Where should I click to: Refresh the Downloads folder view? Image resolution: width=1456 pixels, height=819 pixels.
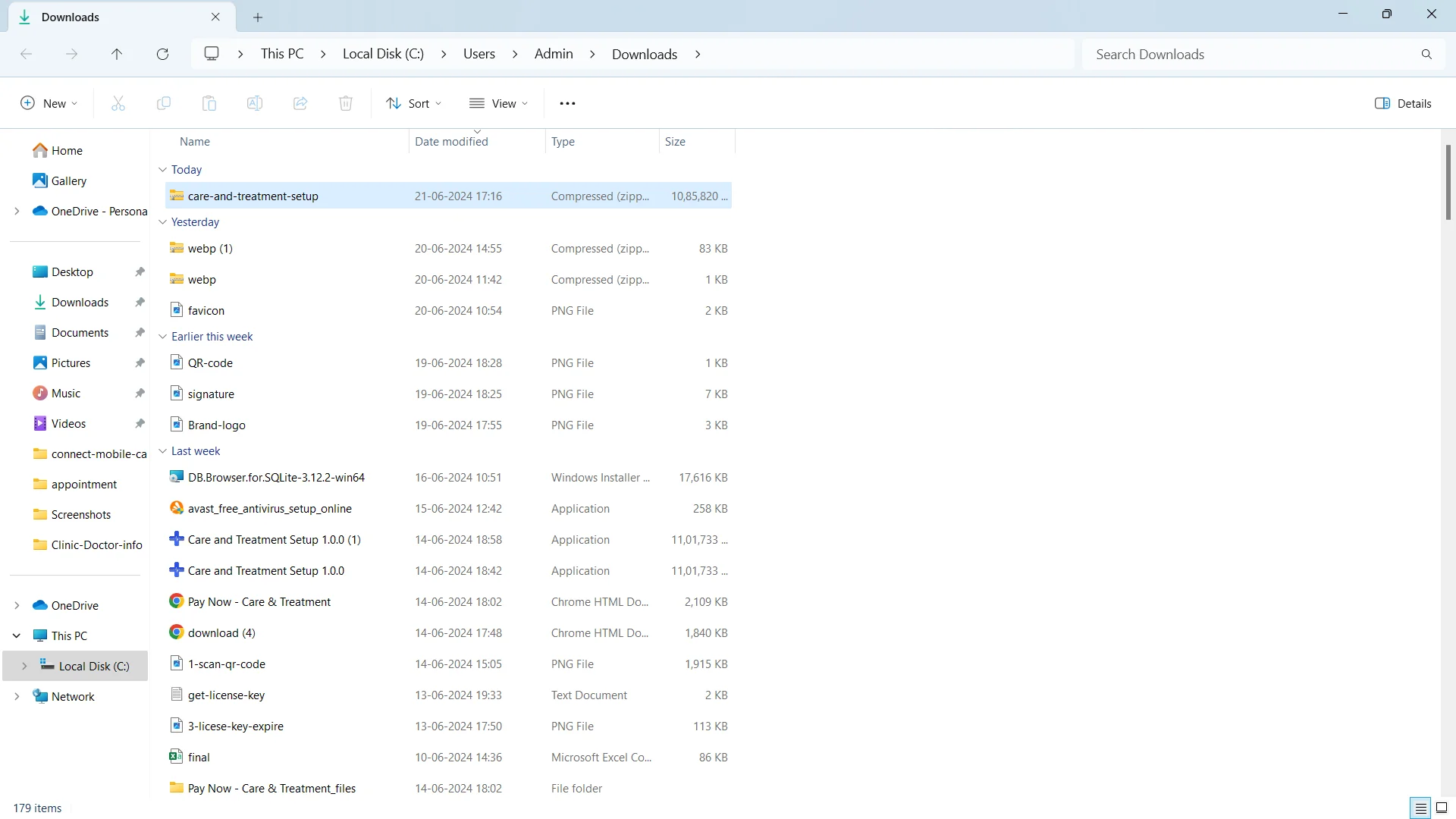click(x=162, y=54)
